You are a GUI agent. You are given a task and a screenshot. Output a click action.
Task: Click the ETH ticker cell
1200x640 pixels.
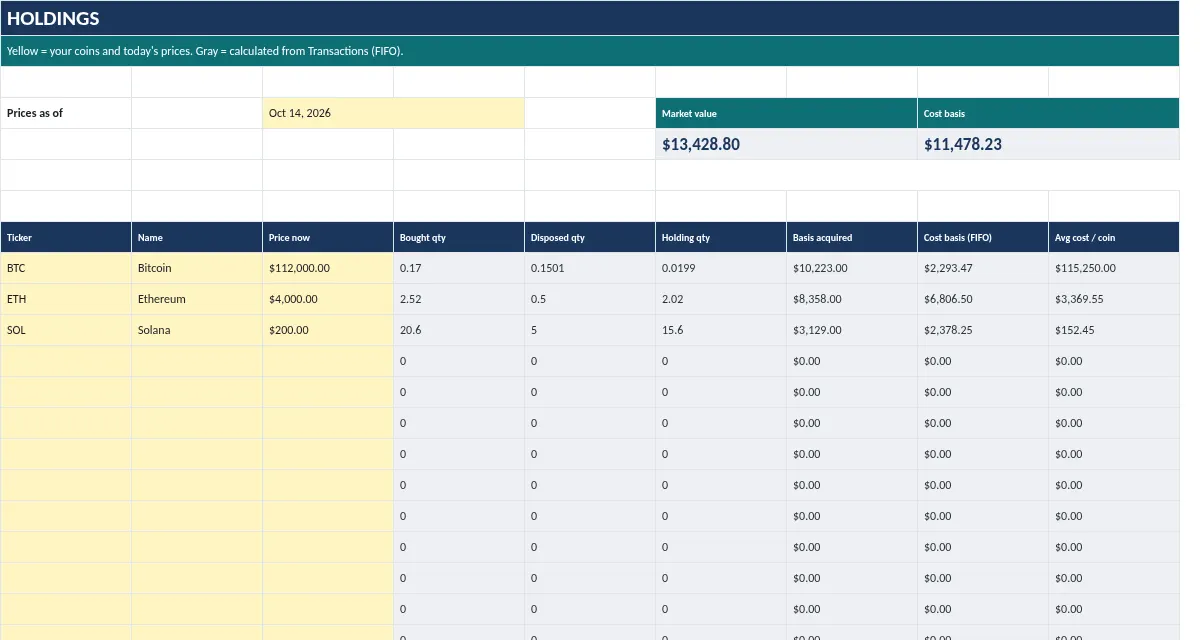pyautogui.click(x=66, y=299)
